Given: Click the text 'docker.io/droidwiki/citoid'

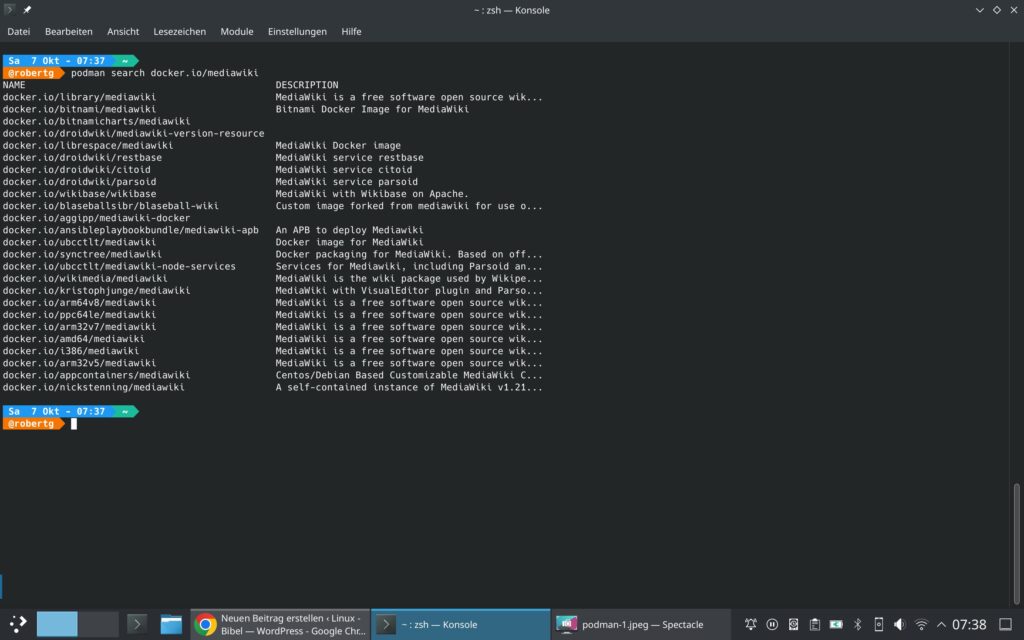Looking at the screenshot, I should point(76,169).
